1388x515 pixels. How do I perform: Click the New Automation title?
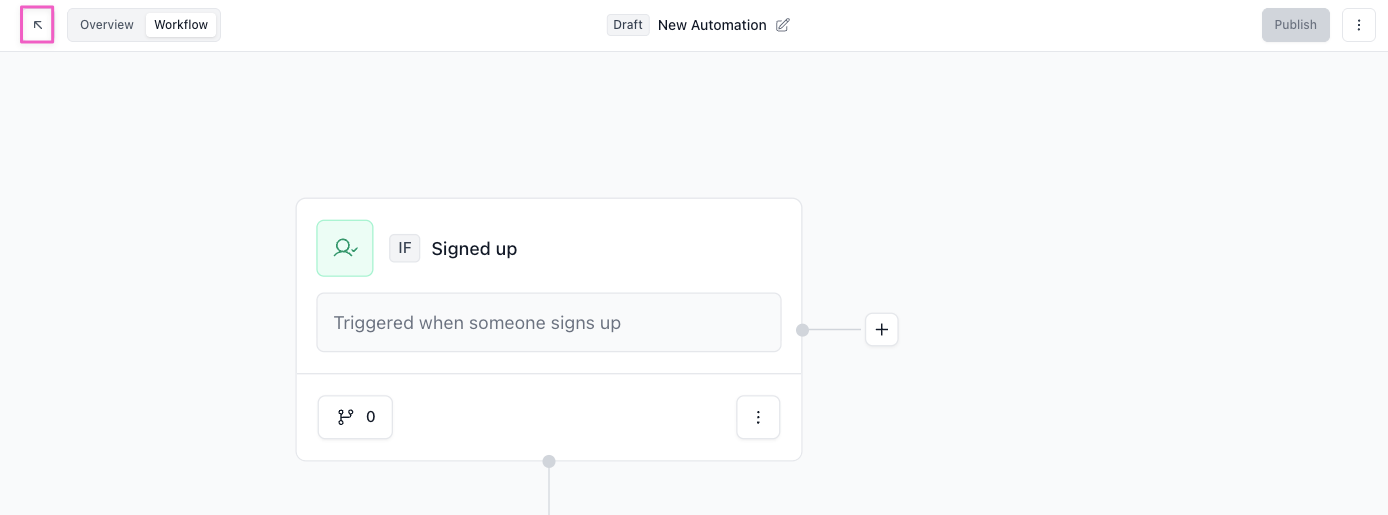point(712,25)
